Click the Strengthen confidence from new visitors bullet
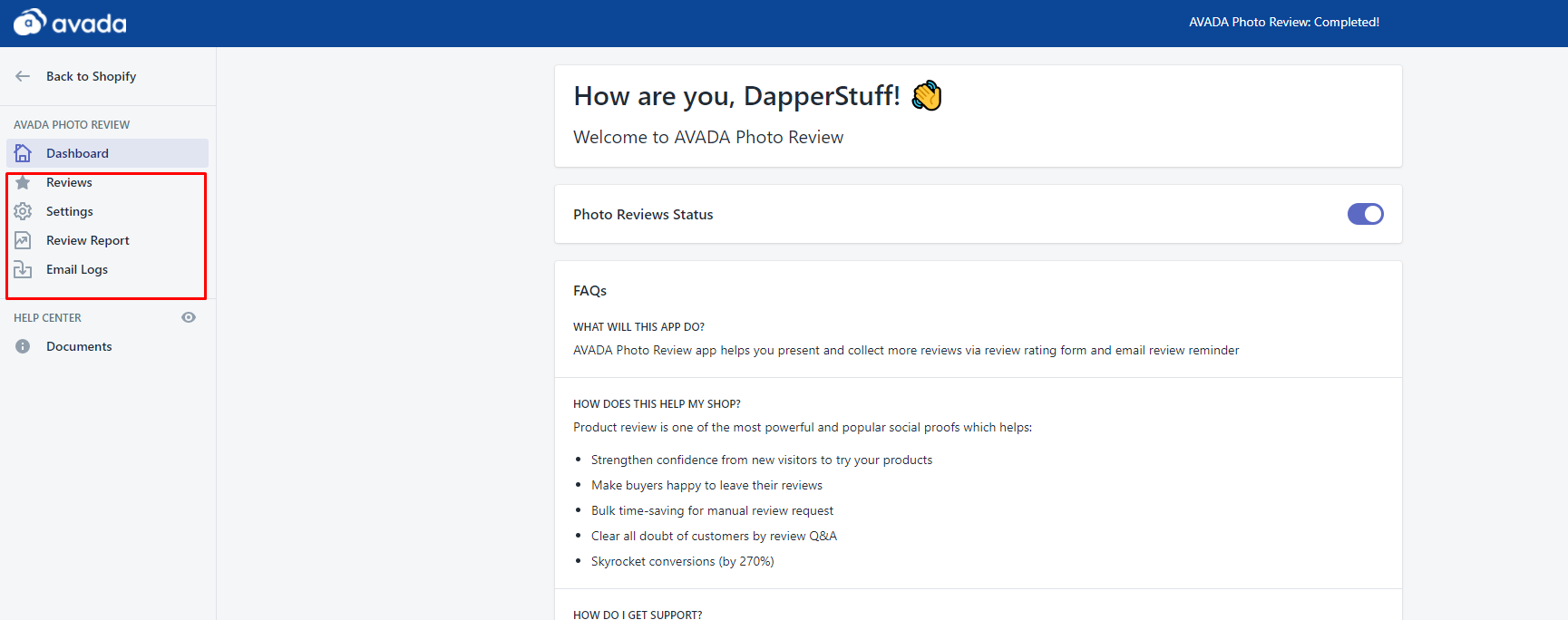Screen dimensions: 1568x620 pos(762,460)
